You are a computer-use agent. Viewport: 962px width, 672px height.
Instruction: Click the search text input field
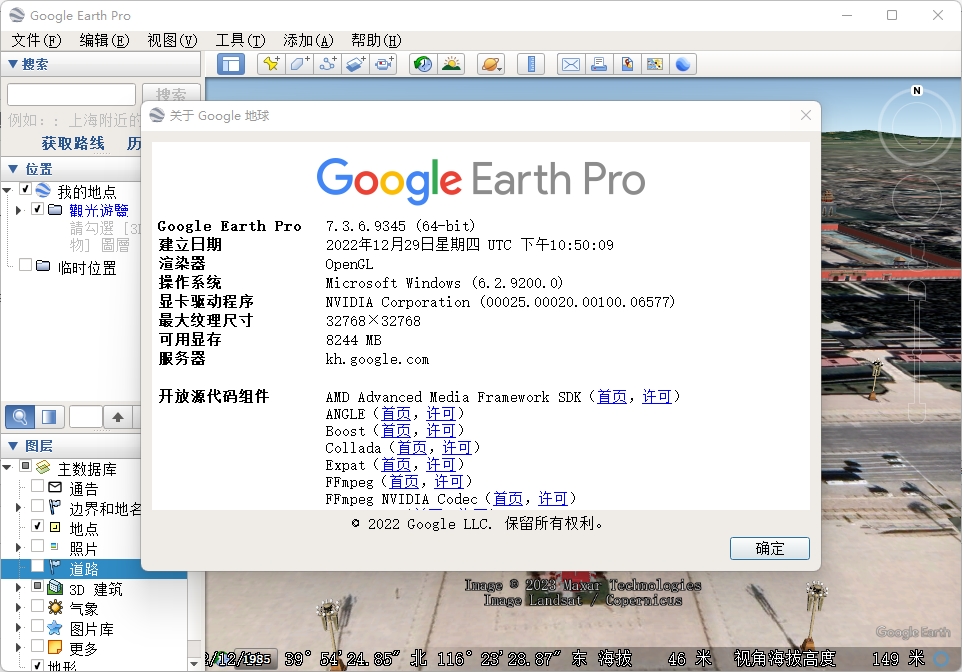click(x=71, y=95)
